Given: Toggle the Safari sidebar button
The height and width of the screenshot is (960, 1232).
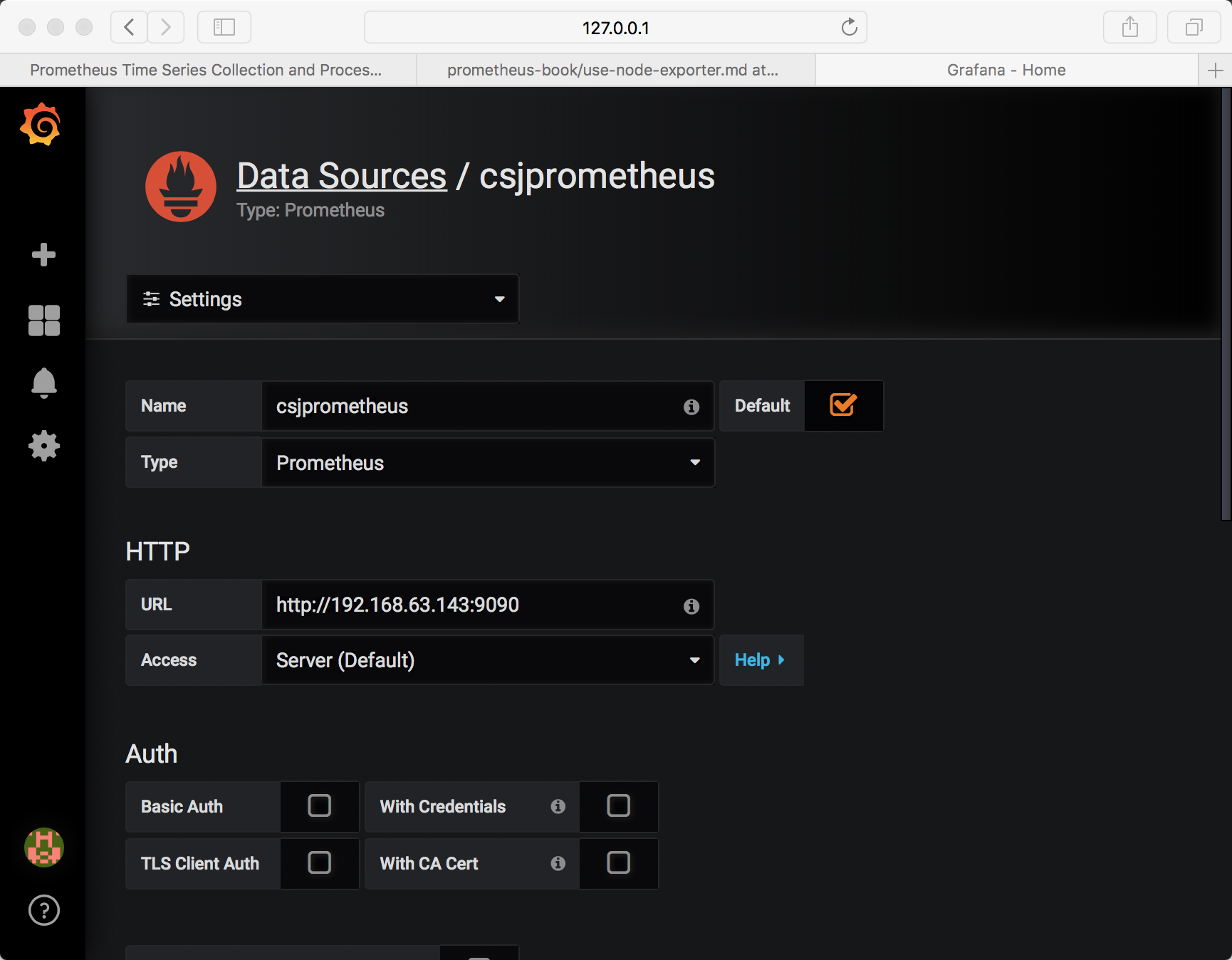Looking at the screenshot, I should coord(224,27).
